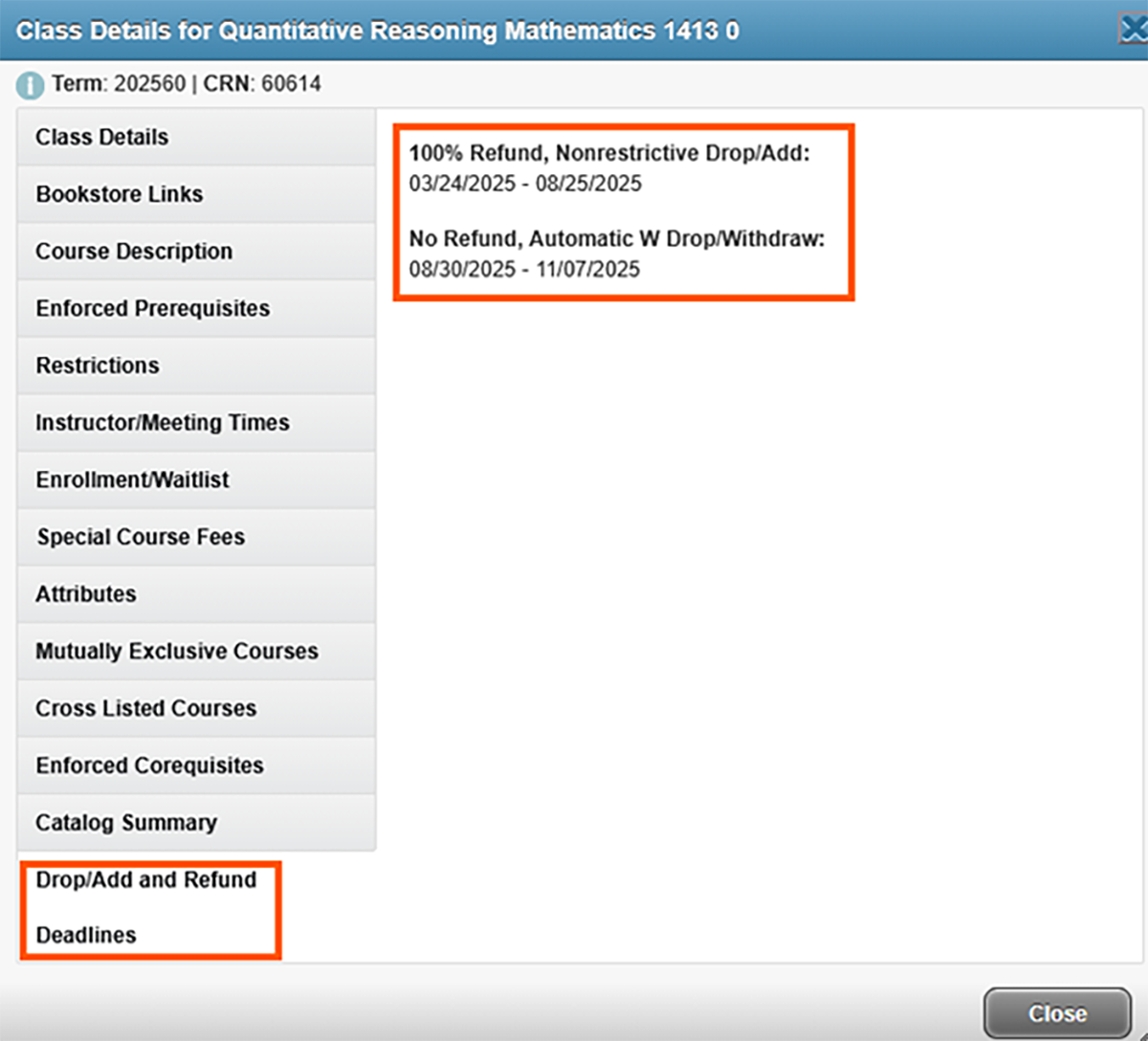Click the X icon in the title bar

pos(1133,29)
